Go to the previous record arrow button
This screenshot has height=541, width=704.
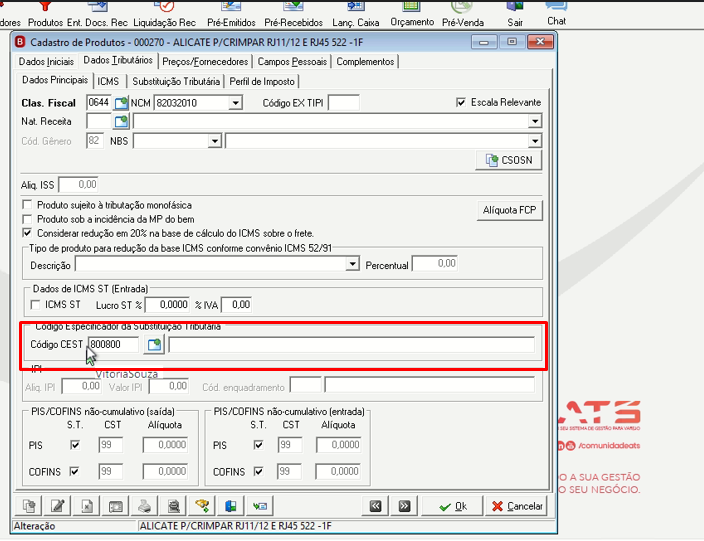click(x=375, y=506)
